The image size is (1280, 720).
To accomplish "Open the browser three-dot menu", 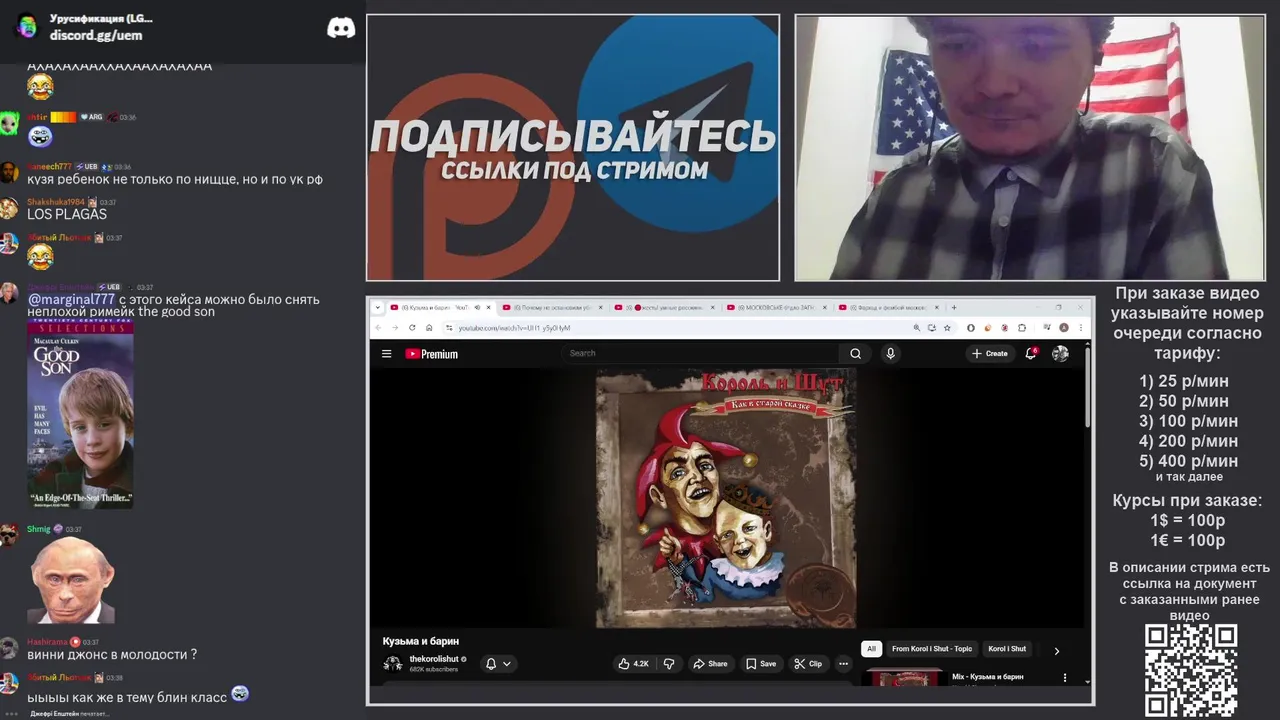I will pos(1081,328).
